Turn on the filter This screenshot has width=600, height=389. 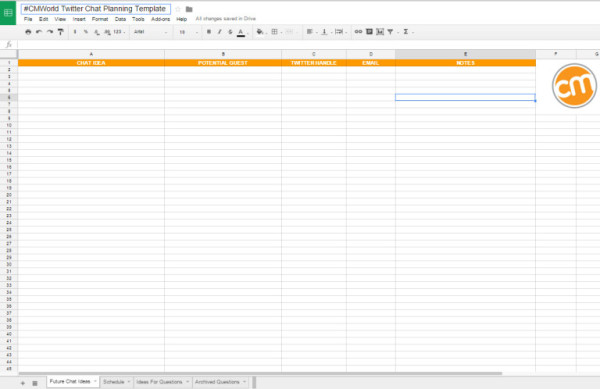coord(391,32)
